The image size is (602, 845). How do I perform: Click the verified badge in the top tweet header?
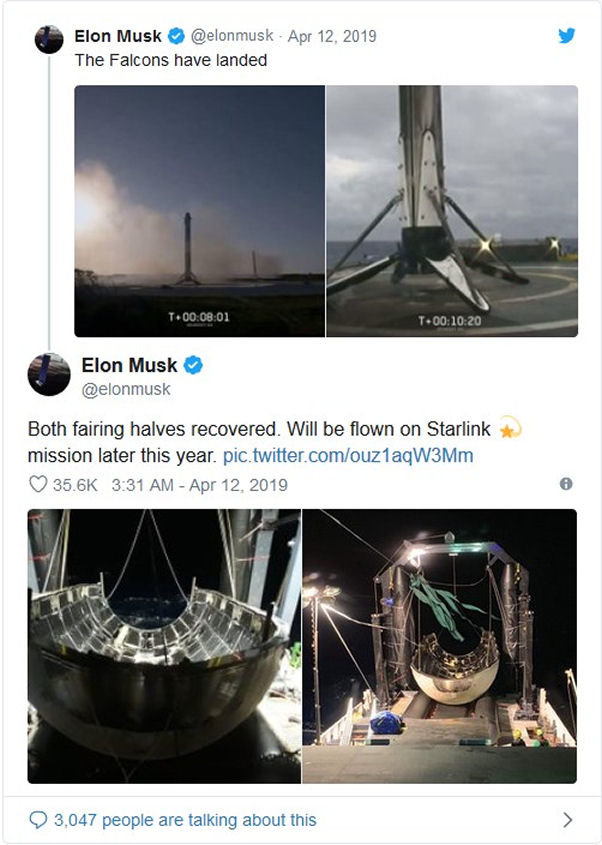[x=176, y=37]
